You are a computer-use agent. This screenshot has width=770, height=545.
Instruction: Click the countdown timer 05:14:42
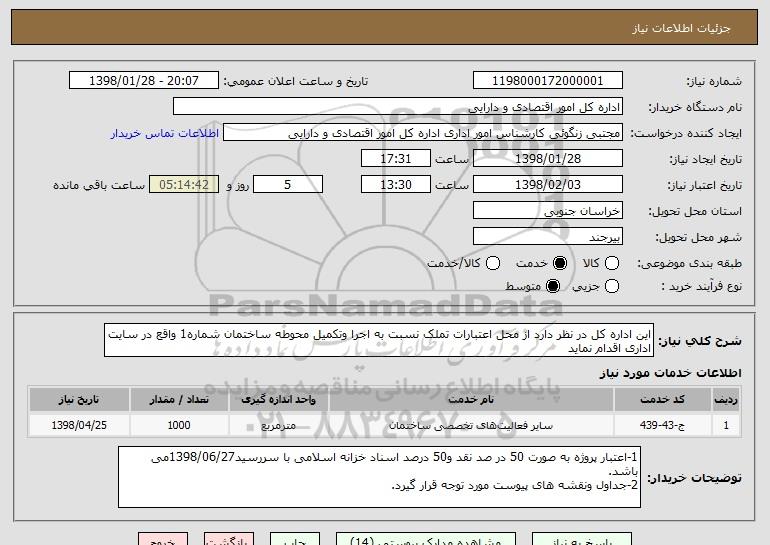(184, 185)
